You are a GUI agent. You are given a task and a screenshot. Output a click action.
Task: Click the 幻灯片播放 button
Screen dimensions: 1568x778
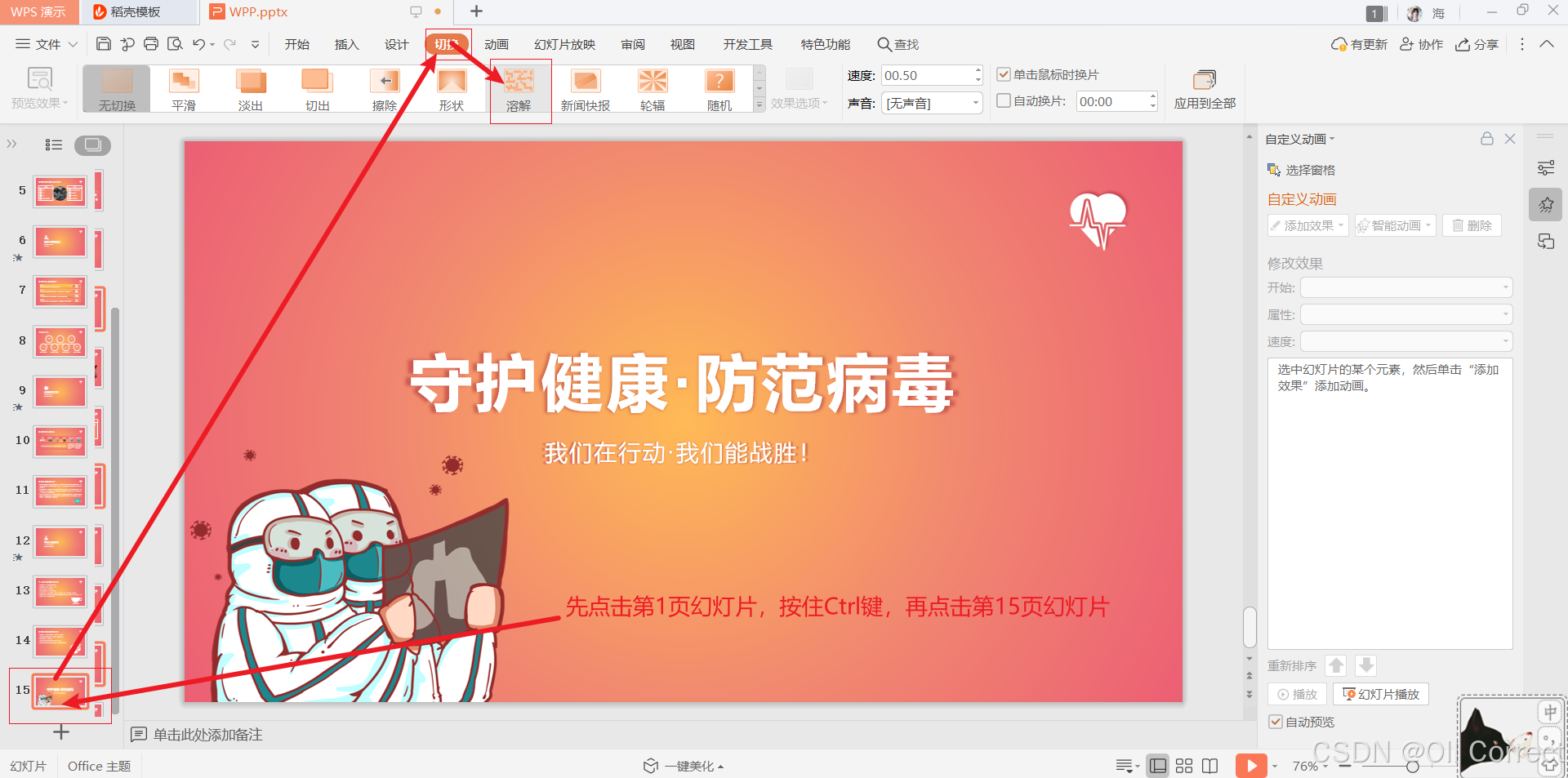[1381, 694]
